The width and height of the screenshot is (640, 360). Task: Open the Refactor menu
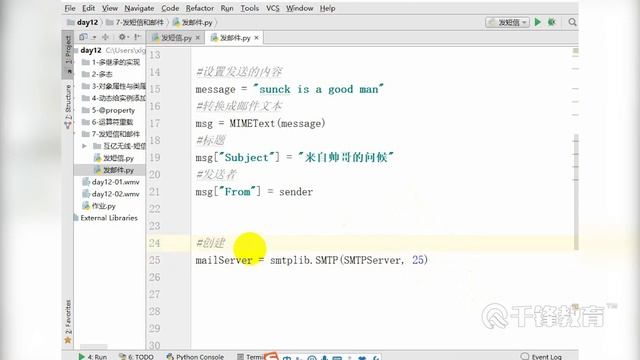coord(200,8)
